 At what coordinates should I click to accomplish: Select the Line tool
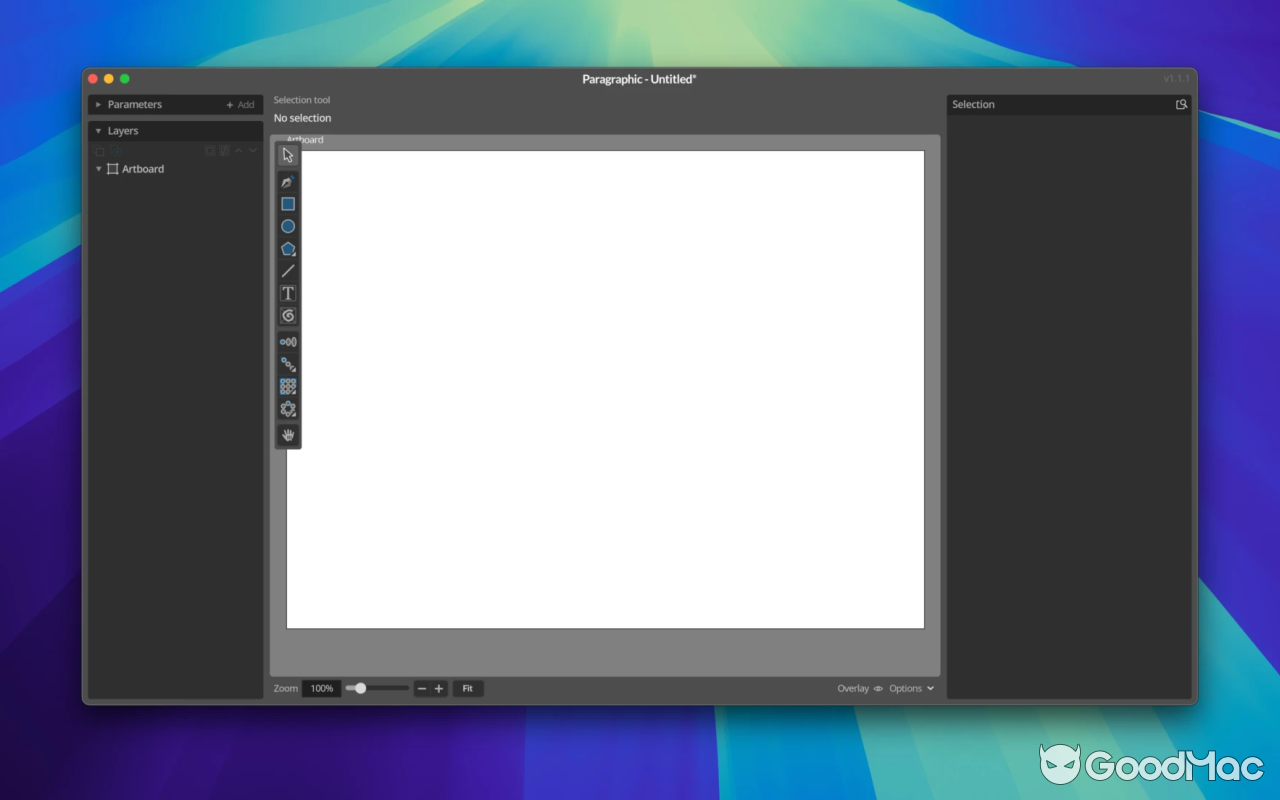pos(288,271)
